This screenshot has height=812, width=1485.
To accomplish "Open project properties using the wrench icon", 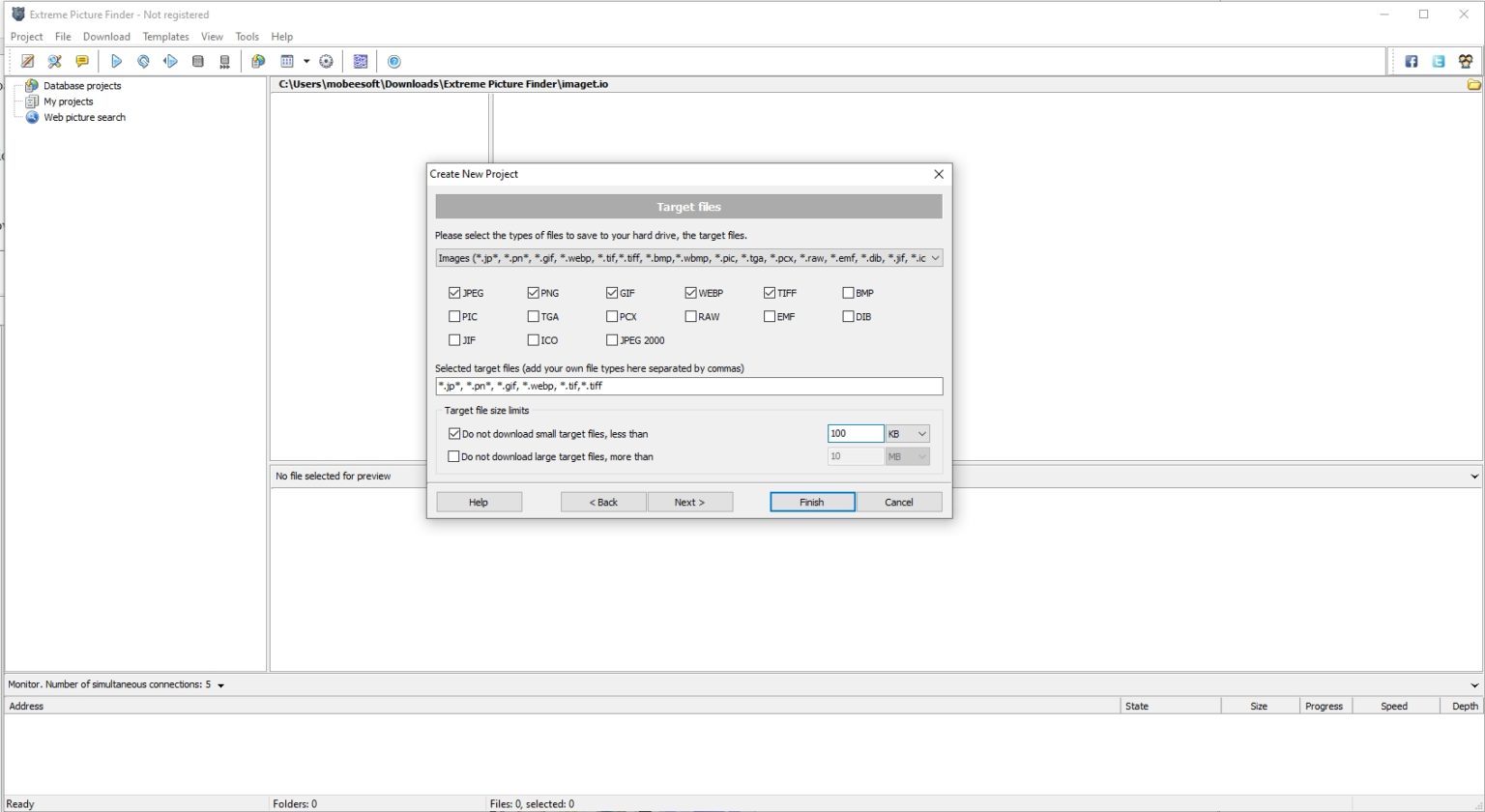I will point(54,61).
